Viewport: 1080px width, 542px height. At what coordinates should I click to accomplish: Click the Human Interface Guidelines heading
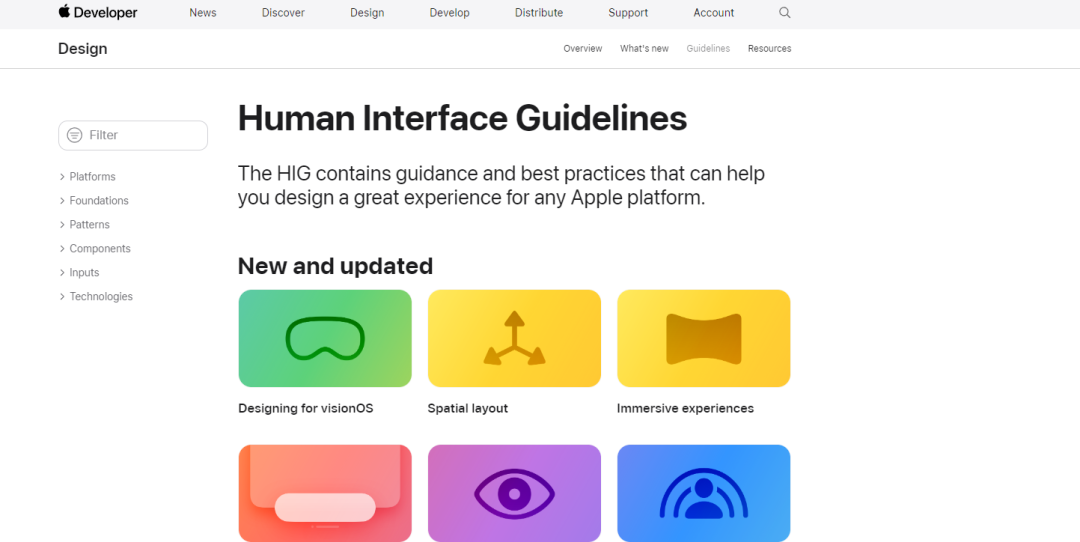[462, 118]
